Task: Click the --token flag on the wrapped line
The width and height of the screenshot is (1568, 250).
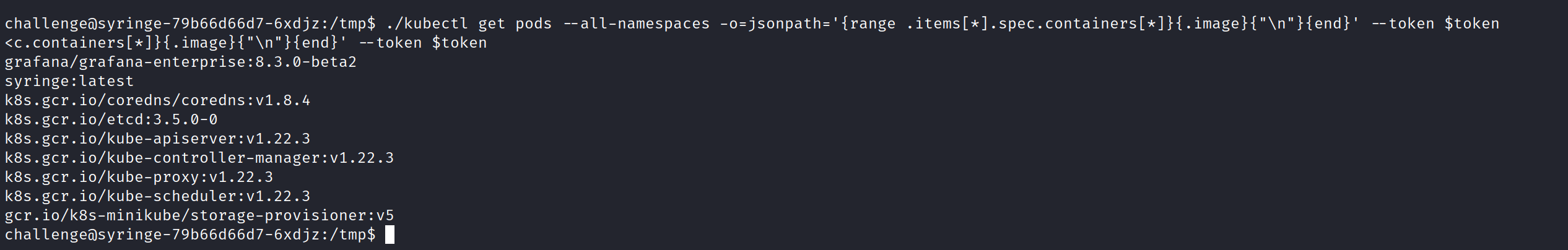Action: click(390, 43)
